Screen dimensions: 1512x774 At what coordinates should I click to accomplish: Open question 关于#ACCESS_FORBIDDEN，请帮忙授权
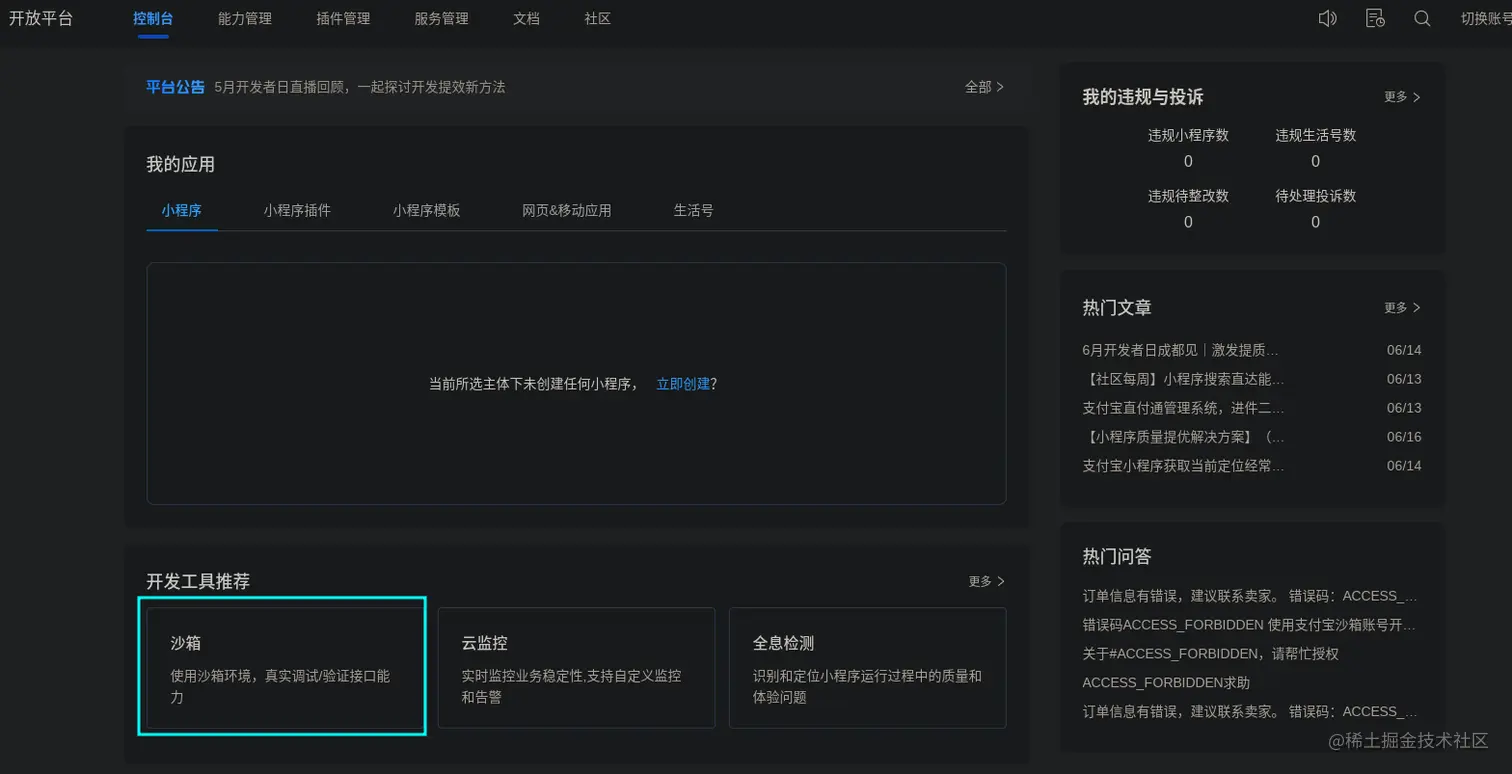tap(1210, 654)
